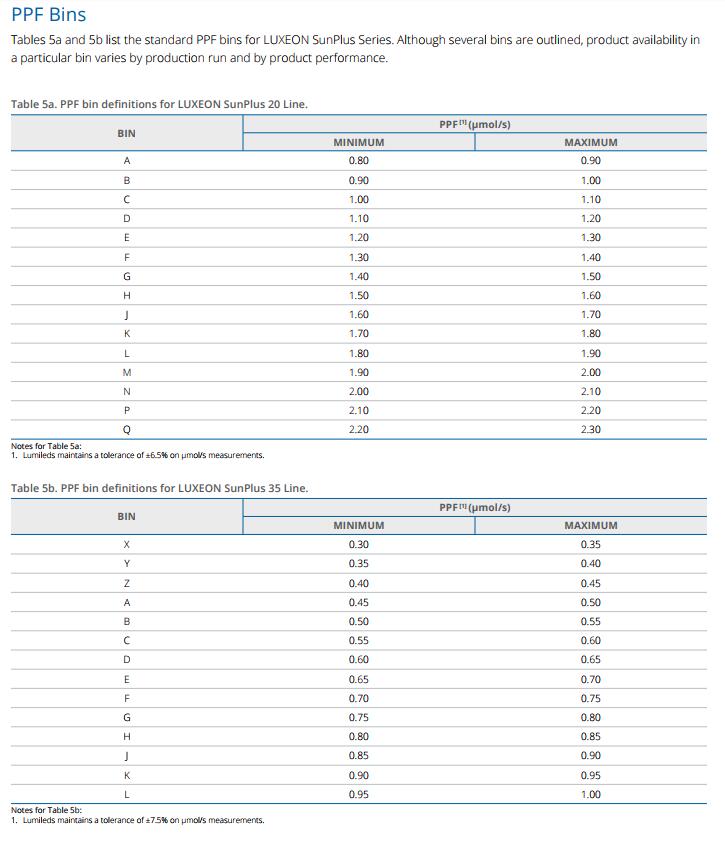Select Table 5b bin L maximum value 1.00
Image resolution: width=725 pixels, height=843 pixels.
pyautogui.click(x=591, y=795)
